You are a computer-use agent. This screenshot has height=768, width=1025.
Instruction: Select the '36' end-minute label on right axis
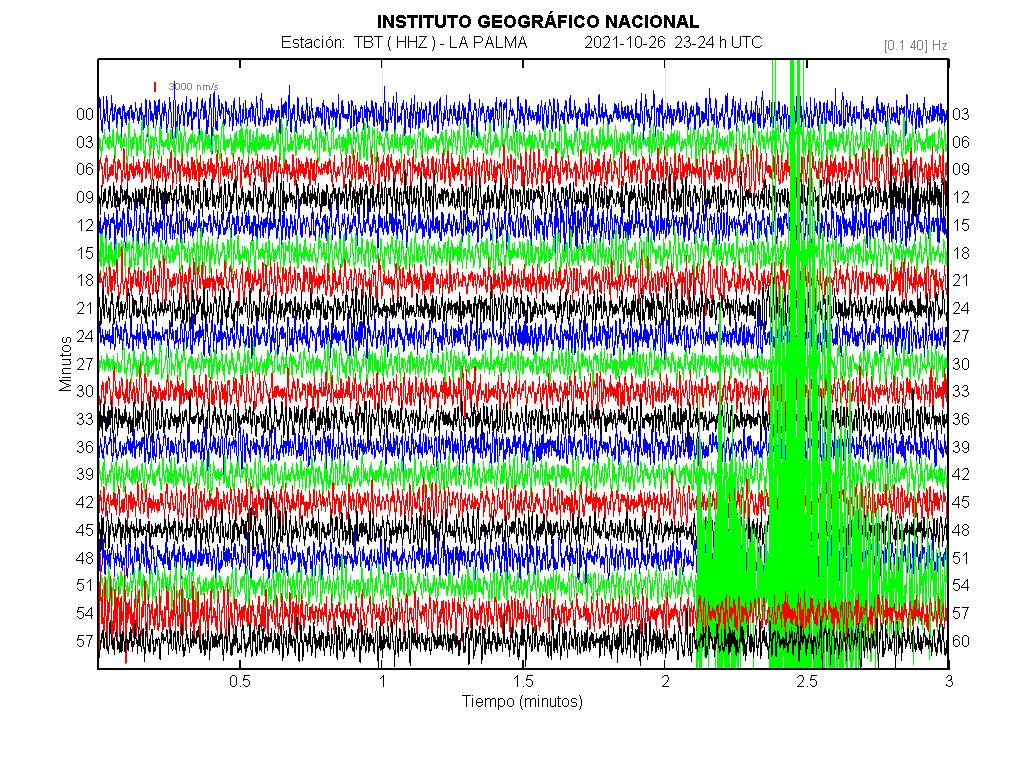[x=961, y=419]
